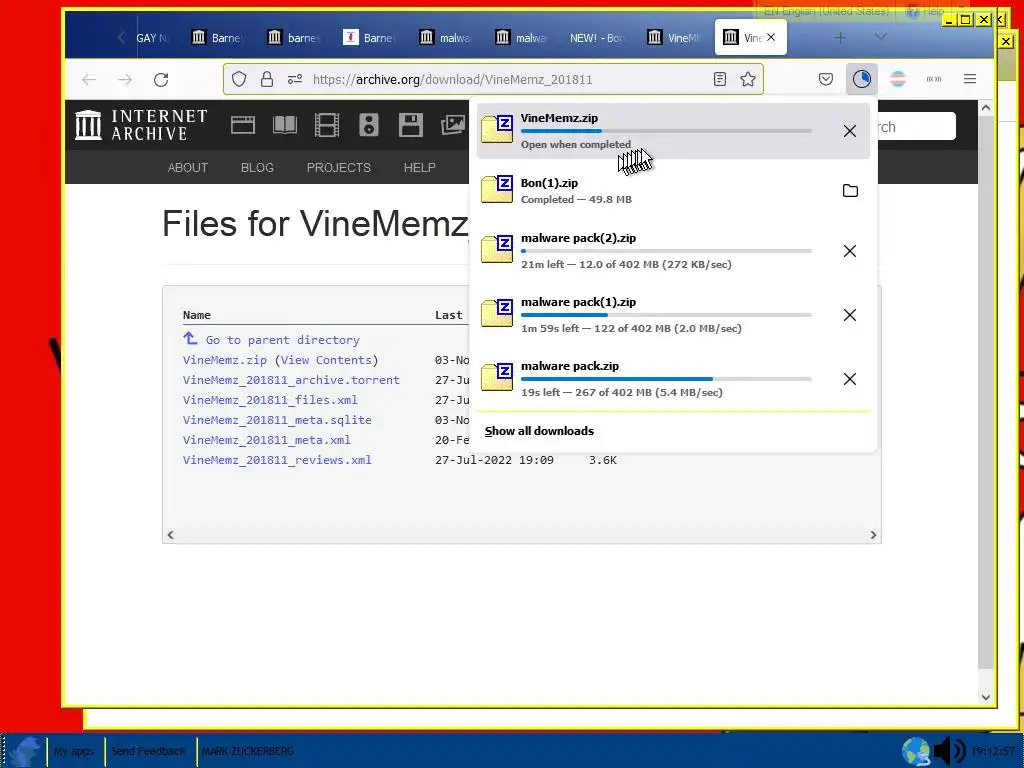Viewport: 1024px width, 768px height.
Task: Reload the current page
Action: [x=161, y=80]
